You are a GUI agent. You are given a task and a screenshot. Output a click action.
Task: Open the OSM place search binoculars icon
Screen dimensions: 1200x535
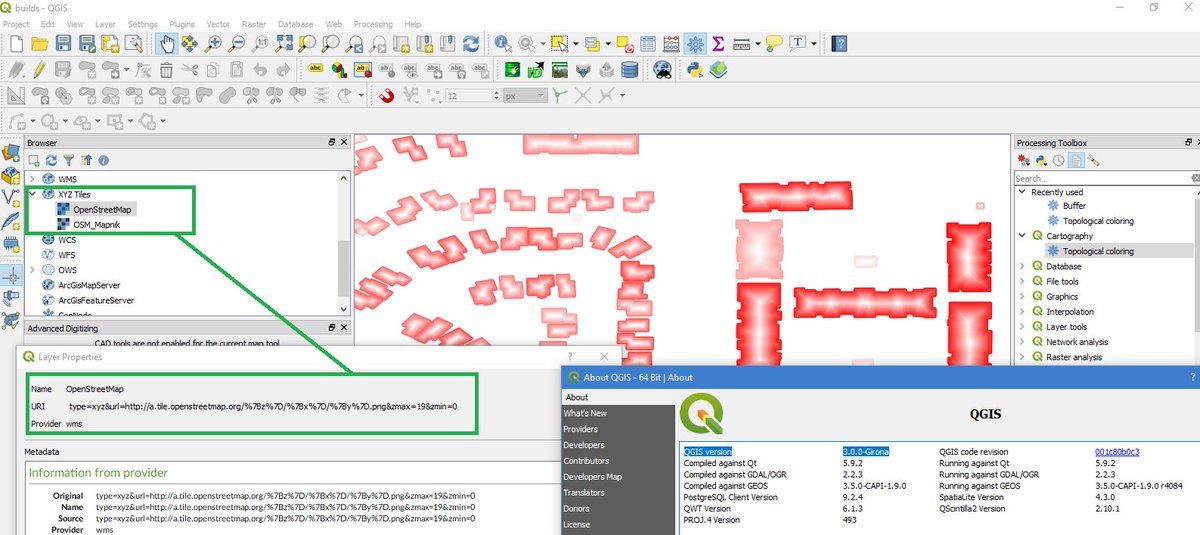point(662,70)
